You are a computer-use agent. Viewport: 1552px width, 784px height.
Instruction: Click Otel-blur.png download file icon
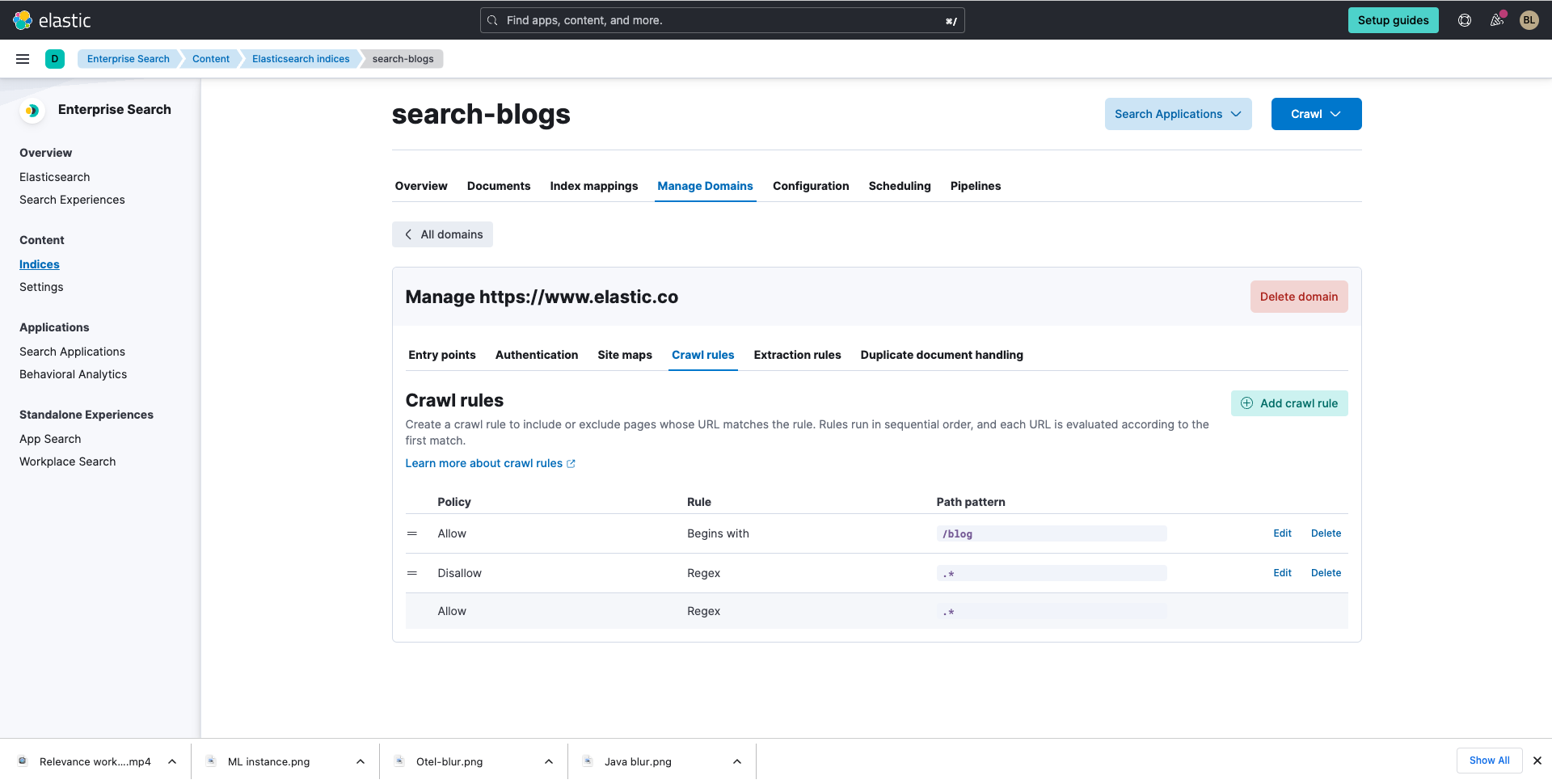click(x=399, y=761)
